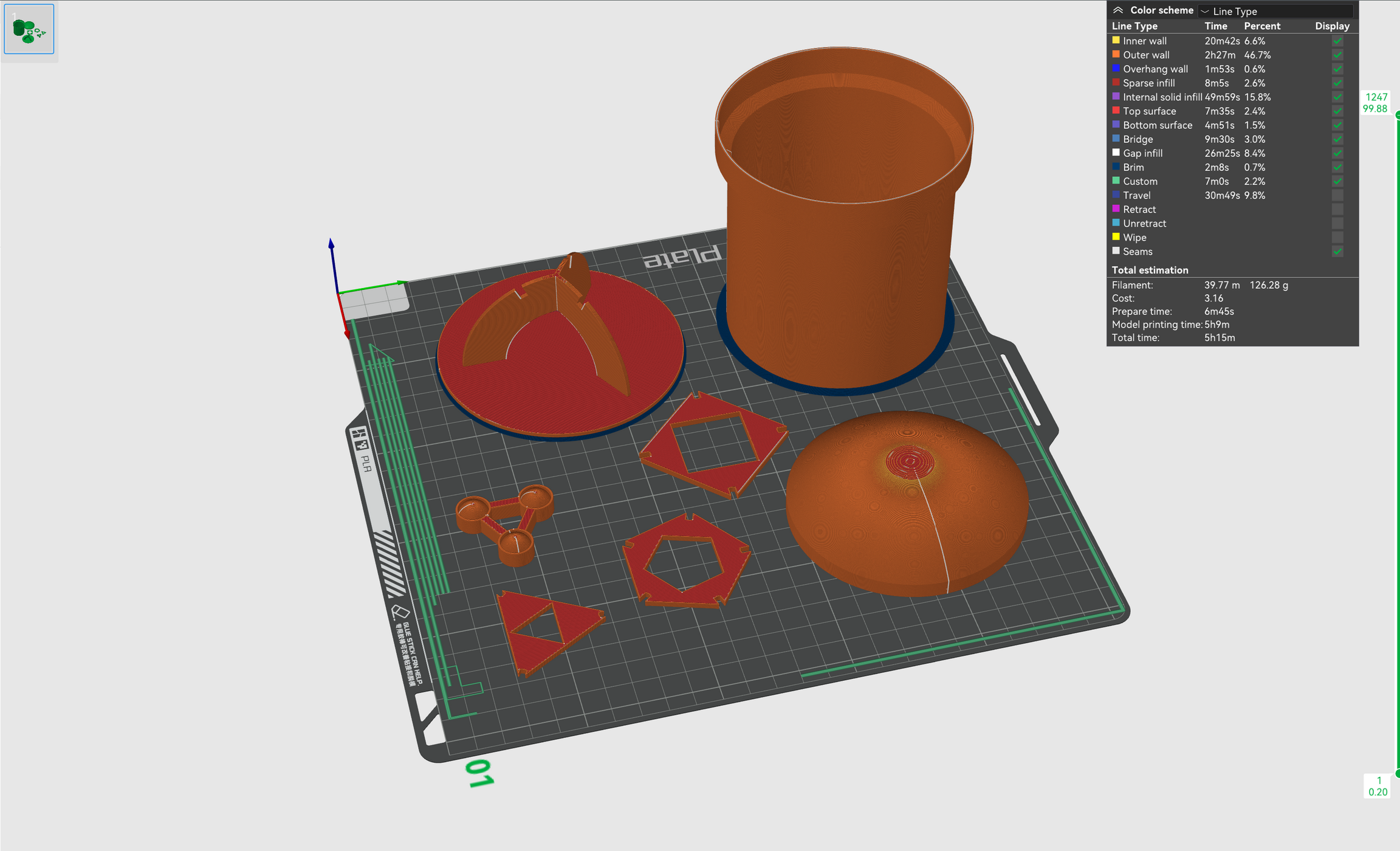Image resolution: width=1400 pixels, height=851 pixels.
Task: Click the top layer slider handle
Action: point(1398,115)
